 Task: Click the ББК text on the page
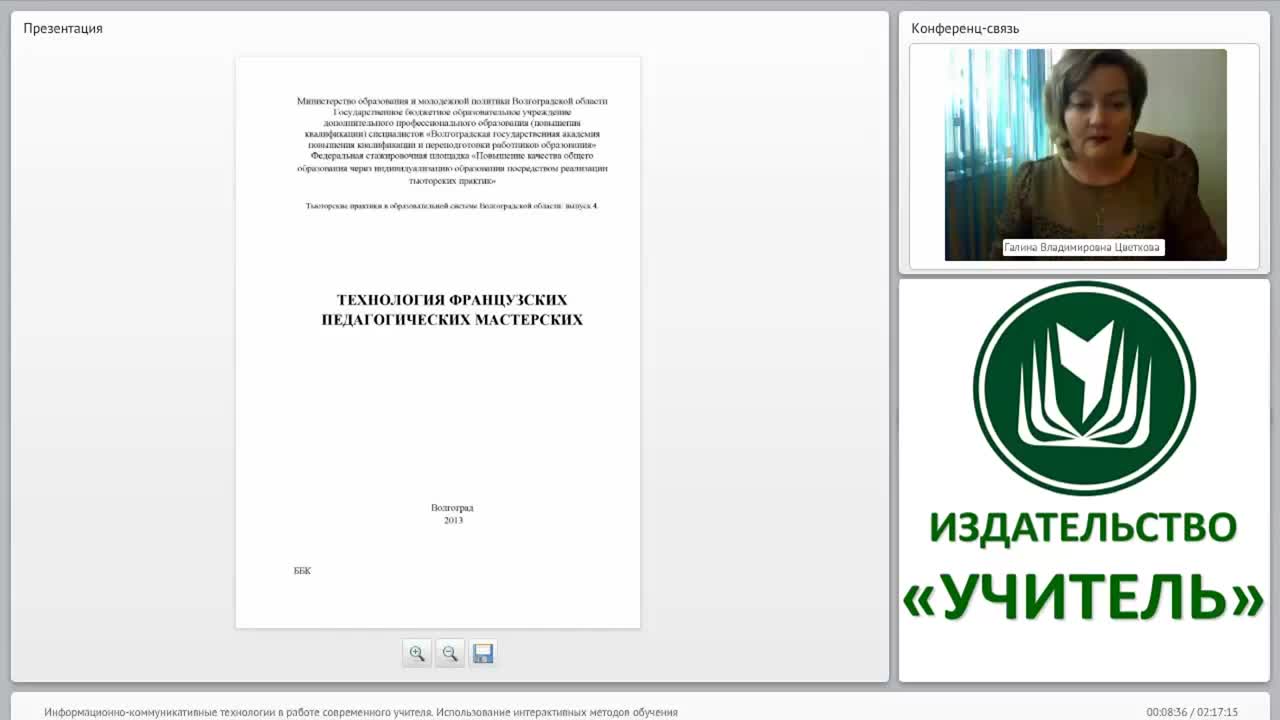[x=302, y=571]
